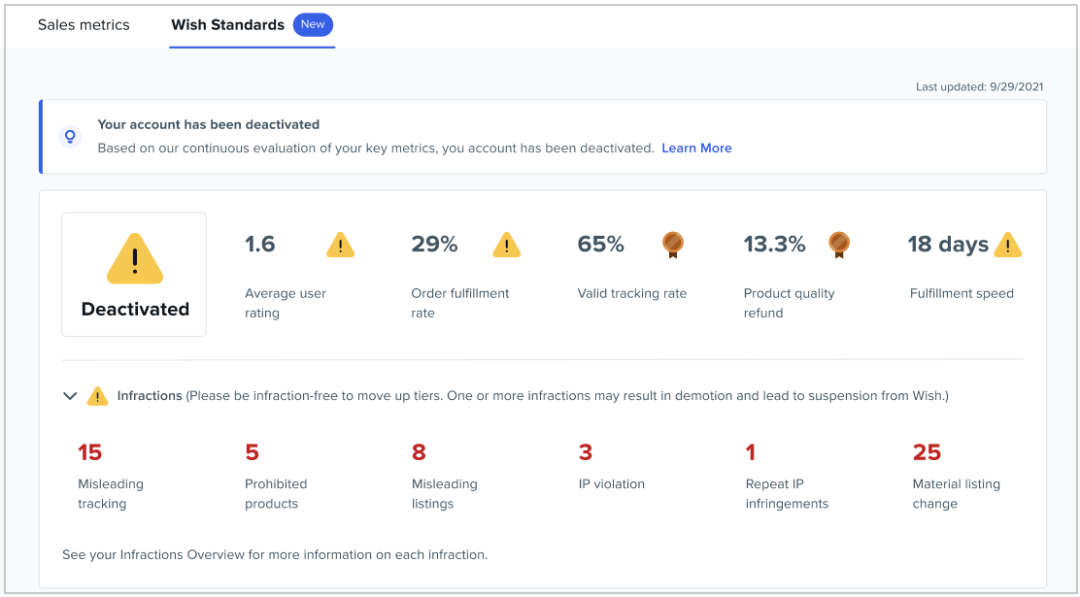Click warning icon next to 29% fulfillment rate

507,245
